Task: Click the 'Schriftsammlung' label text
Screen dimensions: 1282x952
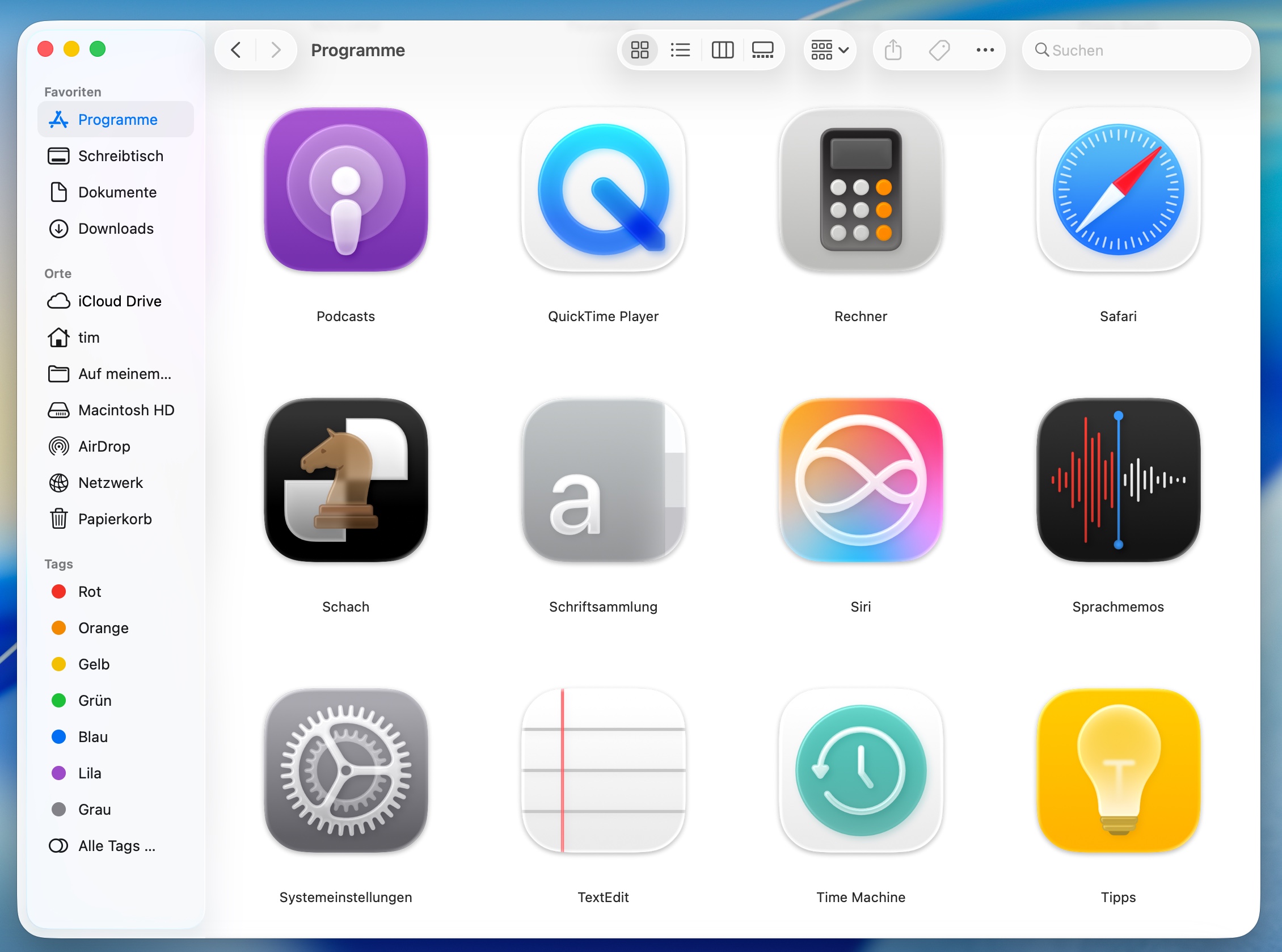Action: tap(603, 607)
